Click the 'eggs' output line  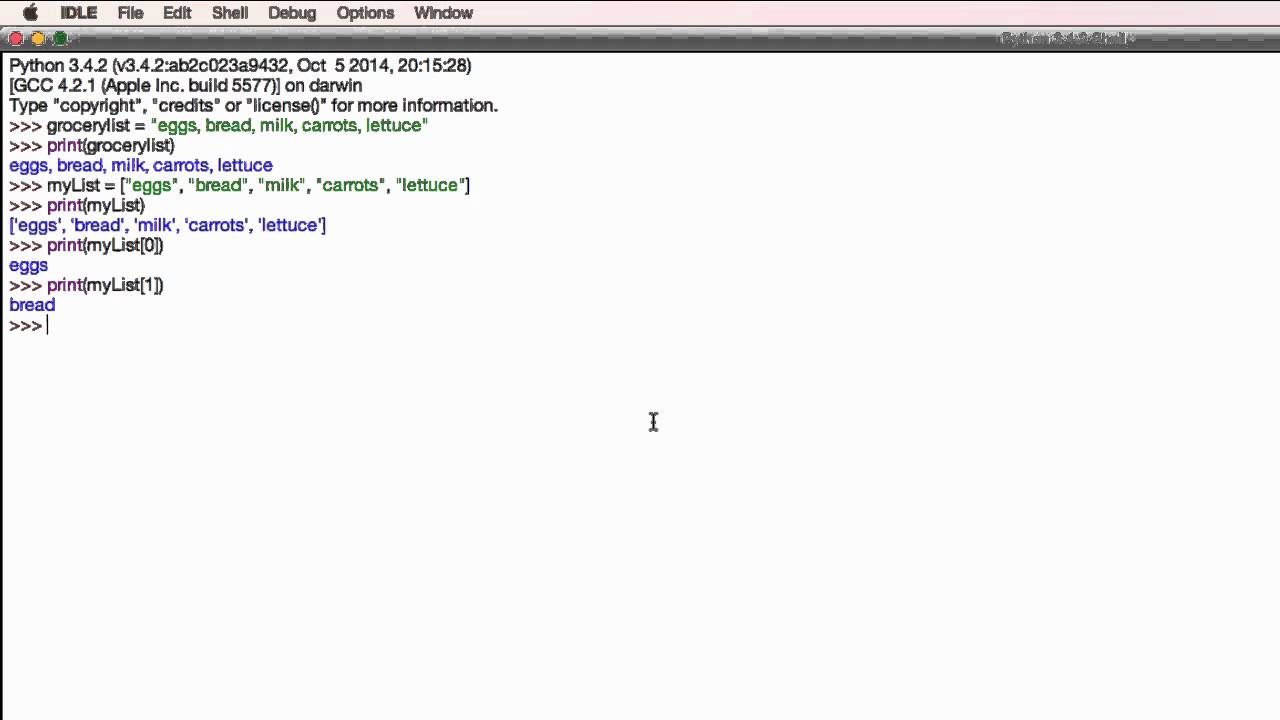tap(28, 265)
